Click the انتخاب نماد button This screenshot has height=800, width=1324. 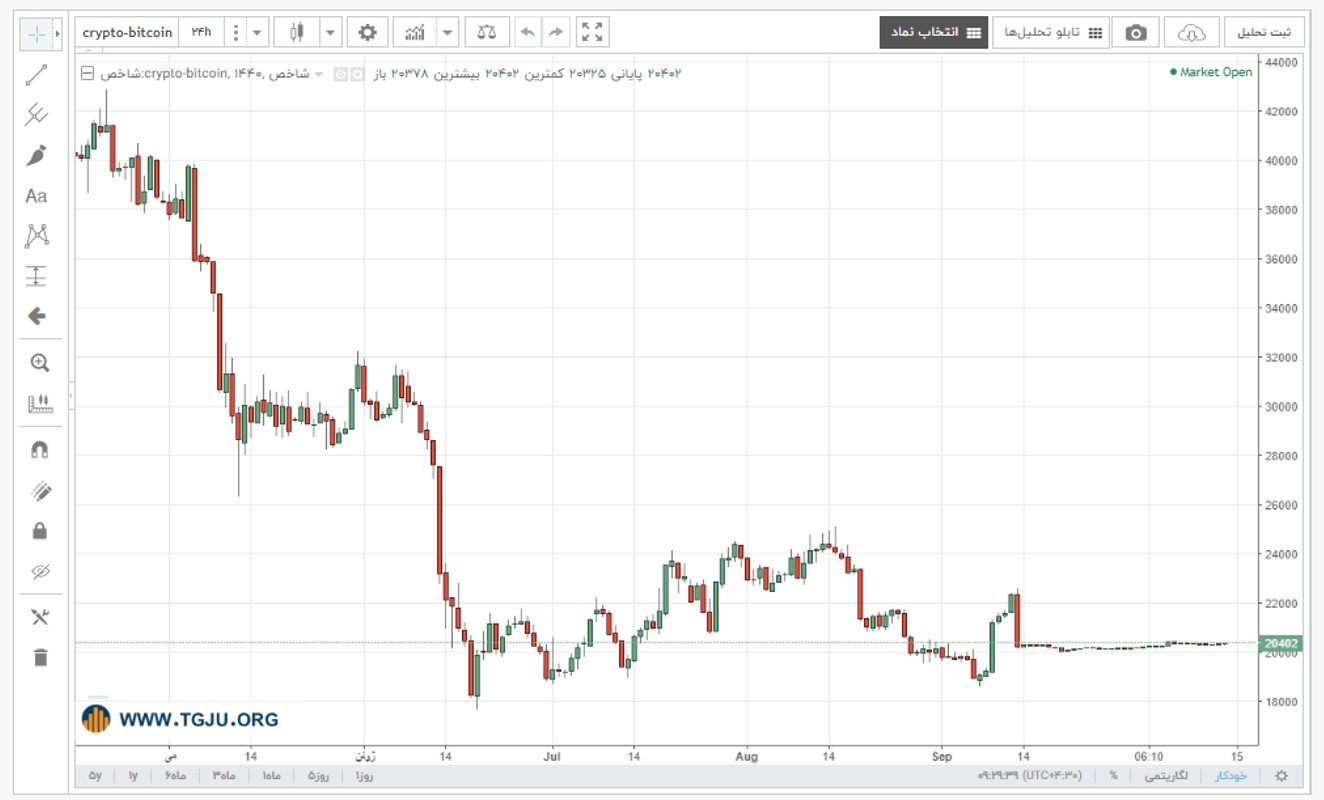[x=934, y=33]
